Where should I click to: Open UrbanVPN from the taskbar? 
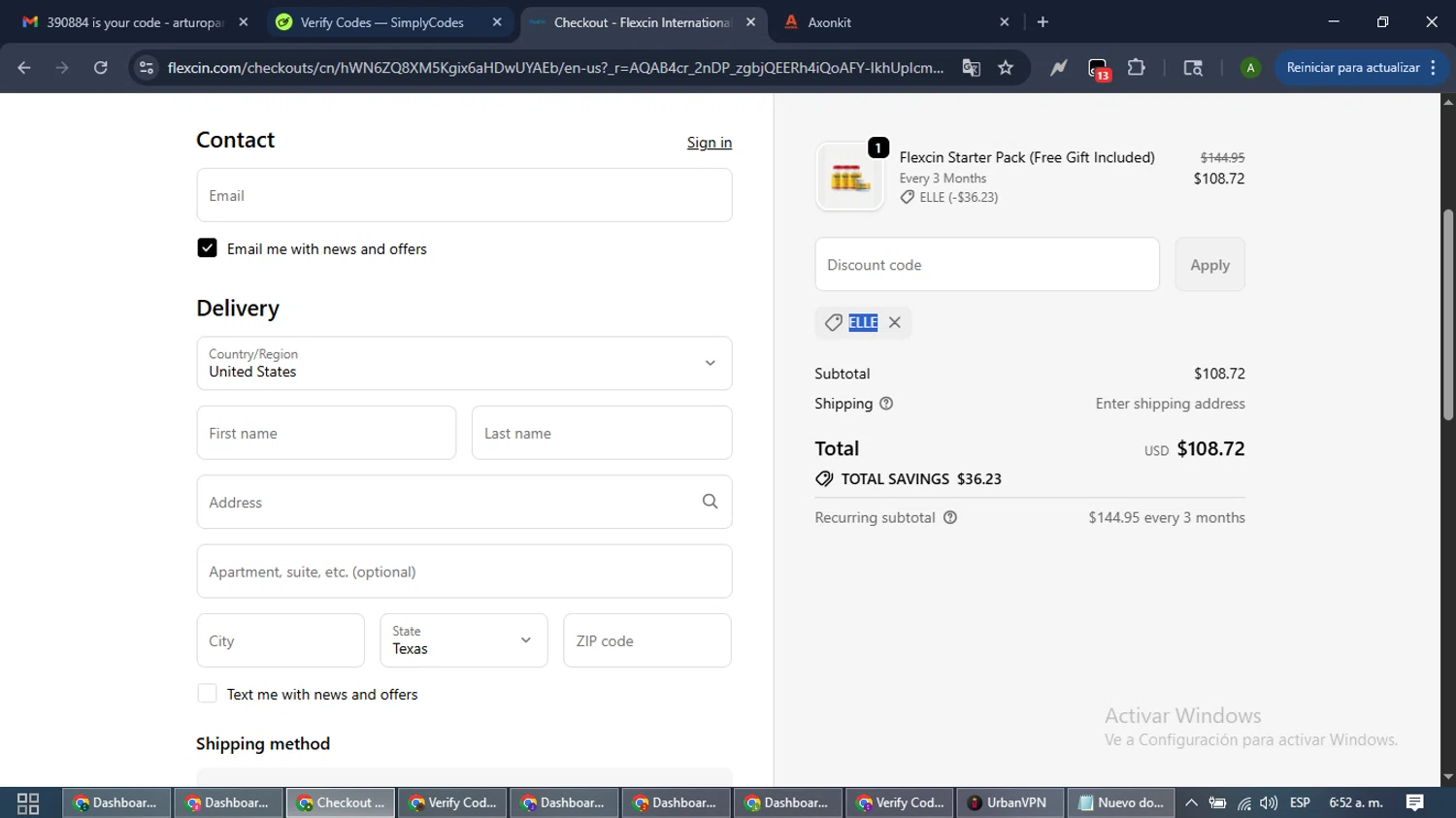coord(1009,803)
